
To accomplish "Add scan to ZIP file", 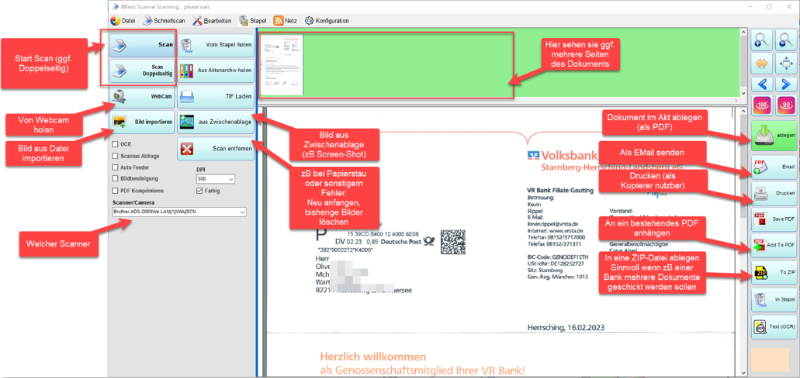I will (774, 272).
